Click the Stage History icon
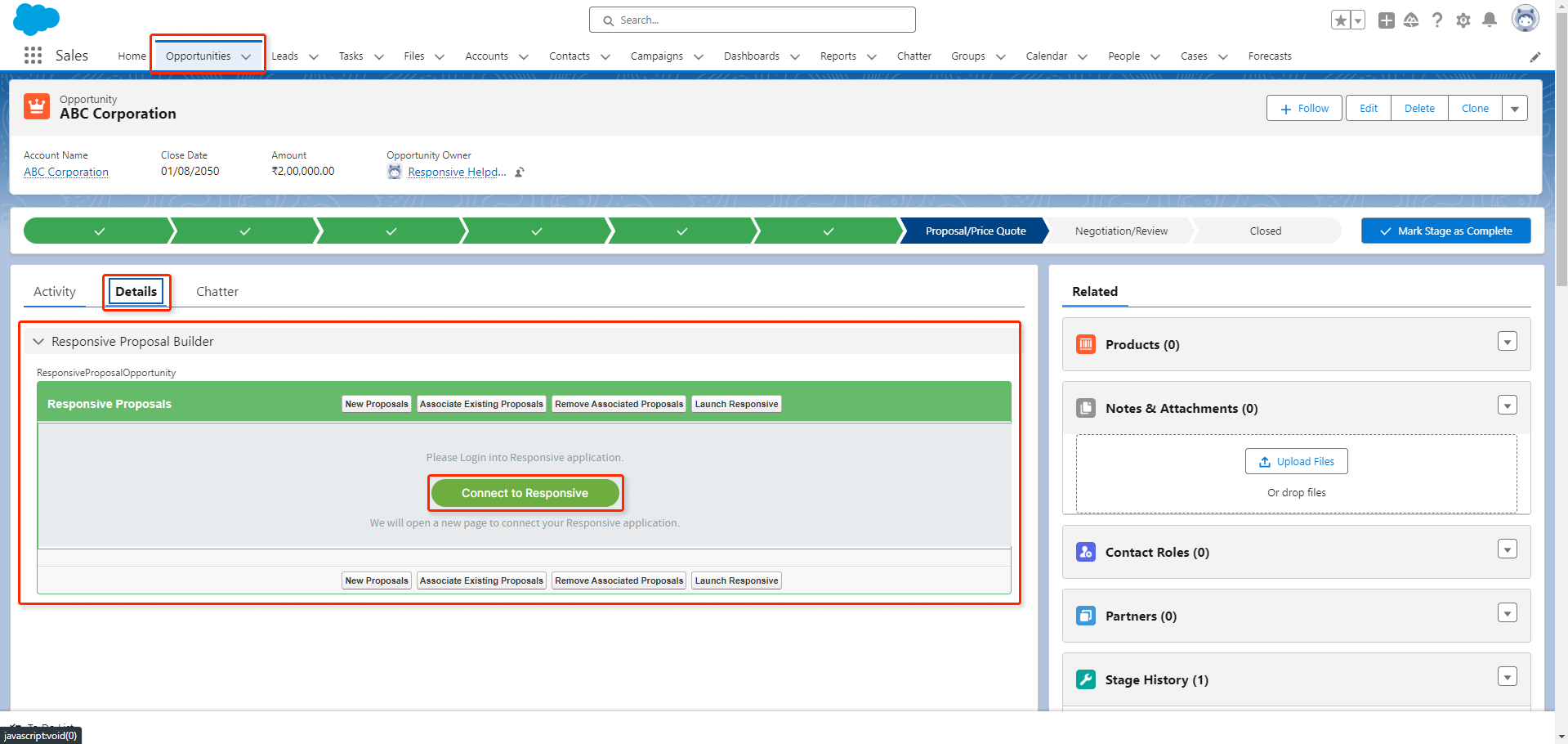The image size is (1568, 744). tap(1086, 679)
